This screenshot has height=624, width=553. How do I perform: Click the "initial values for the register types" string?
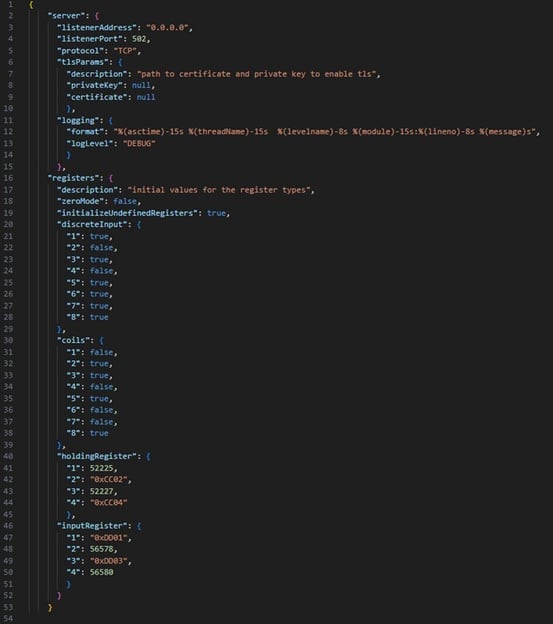tap(219, 190)
